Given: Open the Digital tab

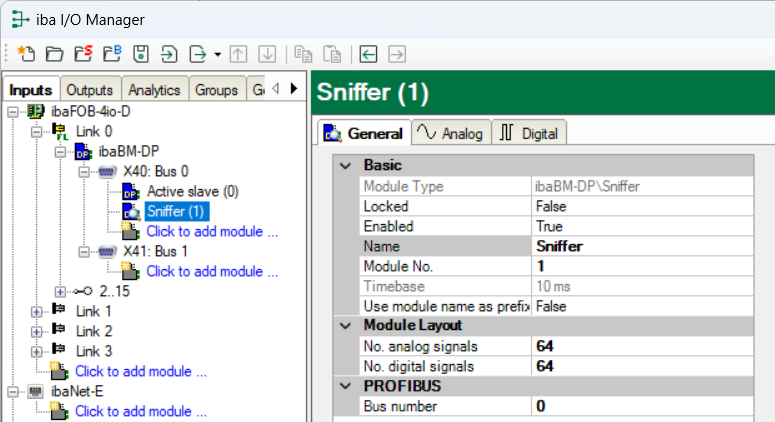Looking at the screenshot, I should (529, 133).
